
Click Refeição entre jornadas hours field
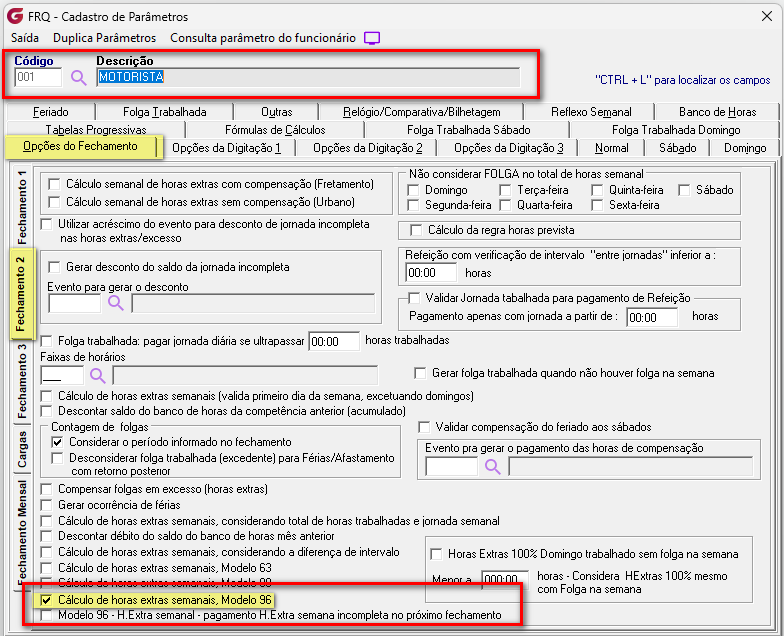point(431,273)
